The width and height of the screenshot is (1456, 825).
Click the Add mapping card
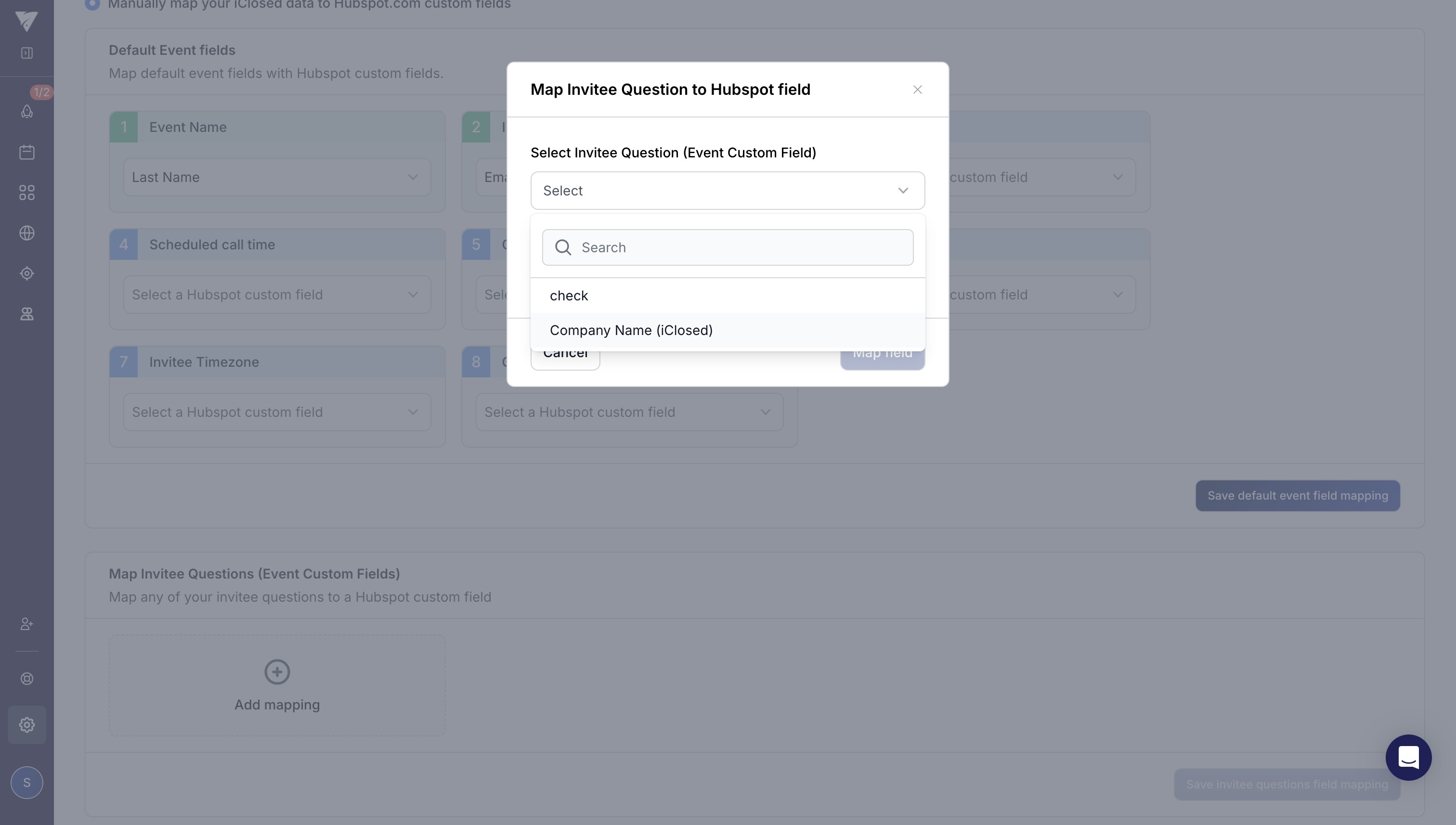[277, 685]
